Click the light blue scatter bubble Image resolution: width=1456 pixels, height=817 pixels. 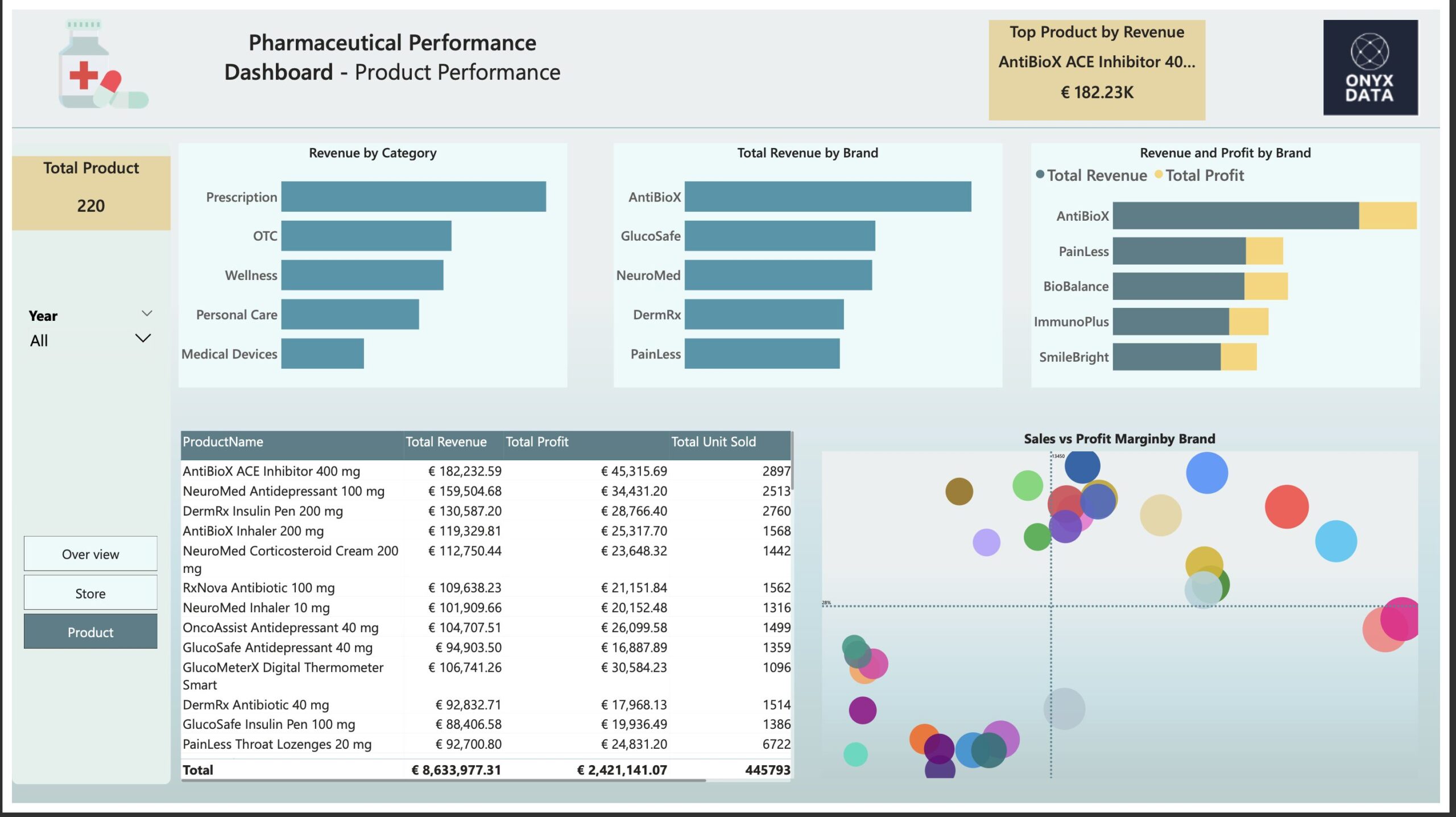[x=1335, y=541]
